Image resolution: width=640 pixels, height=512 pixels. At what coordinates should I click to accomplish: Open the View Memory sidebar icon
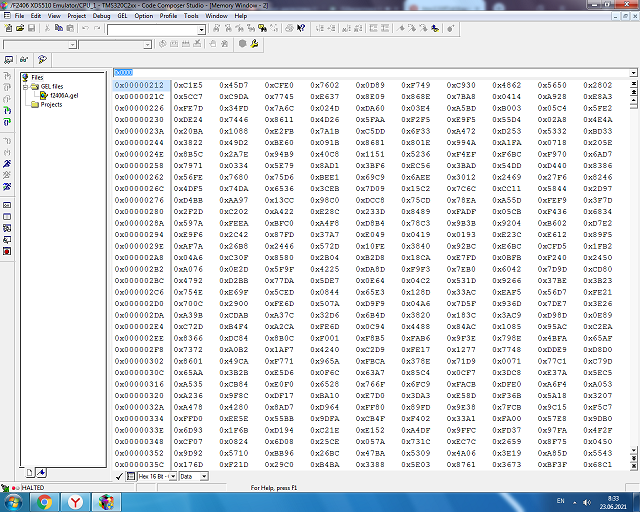pyautogui.click(x=7, y=217)
